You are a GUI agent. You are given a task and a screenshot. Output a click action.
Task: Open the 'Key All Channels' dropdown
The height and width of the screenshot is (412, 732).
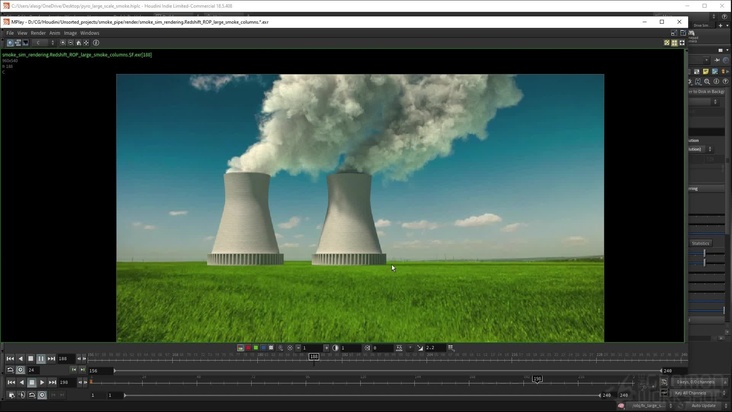pos(699,393)
